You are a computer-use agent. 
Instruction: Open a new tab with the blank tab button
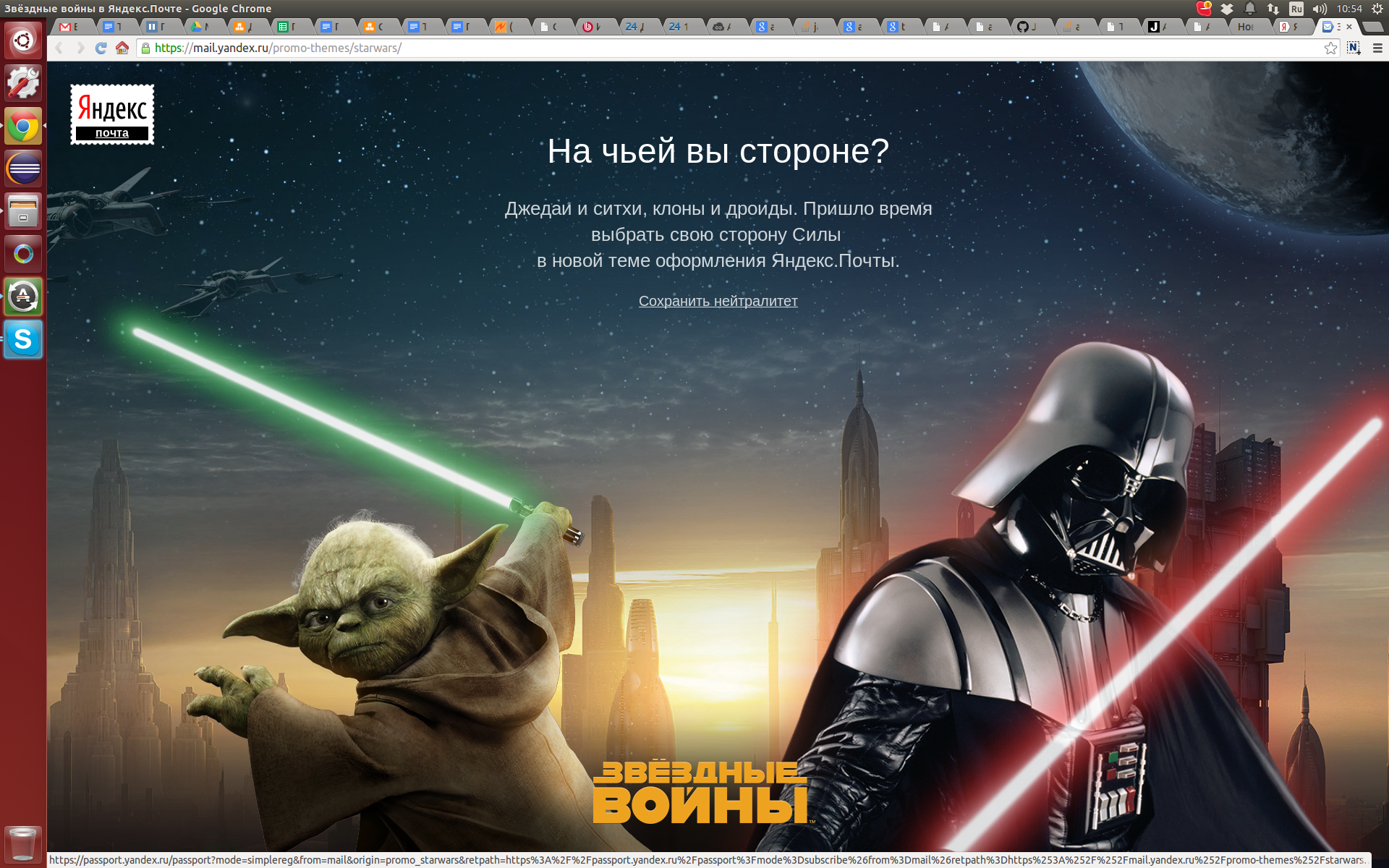coord(1373,27)
